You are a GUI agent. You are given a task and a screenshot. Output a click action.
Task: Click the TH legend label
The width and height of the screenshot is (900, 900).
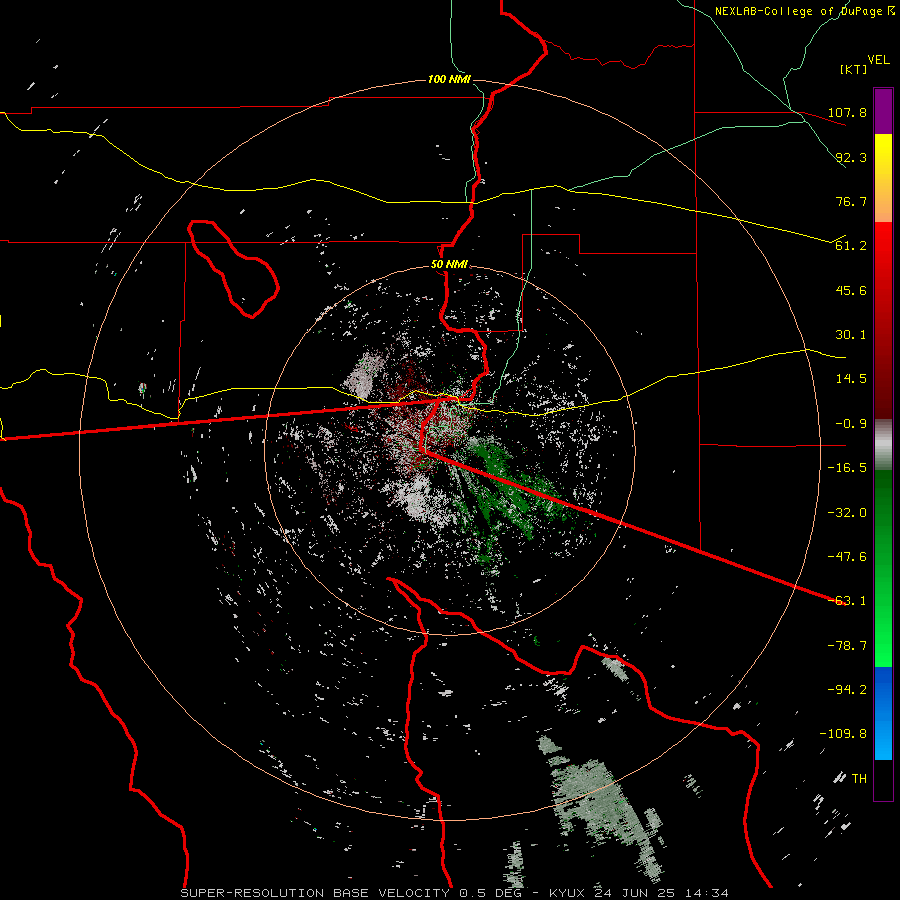pyautogui.click(x=859, y=779)
